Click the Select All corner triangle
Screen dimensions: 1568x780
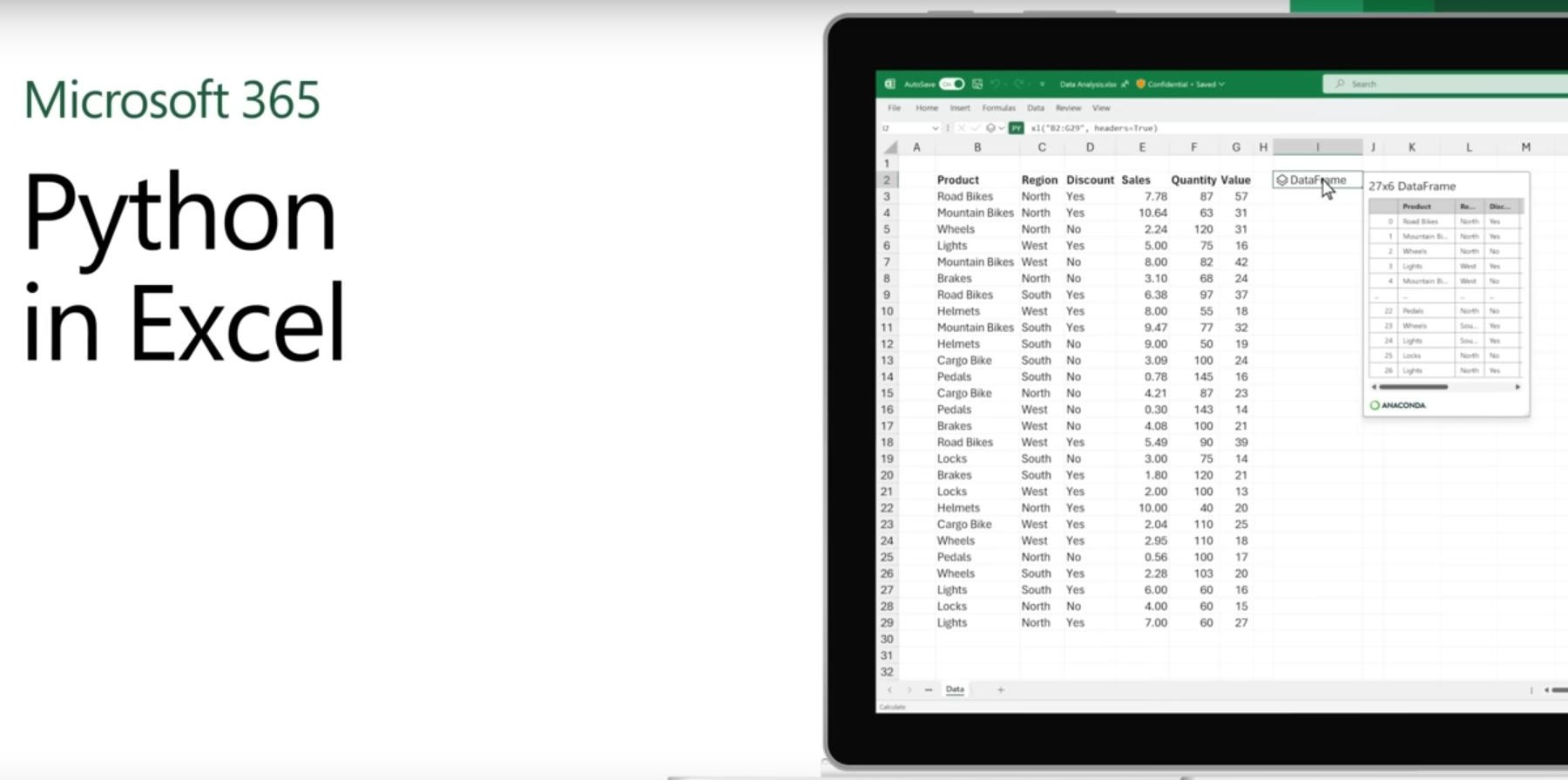[889, 147]
